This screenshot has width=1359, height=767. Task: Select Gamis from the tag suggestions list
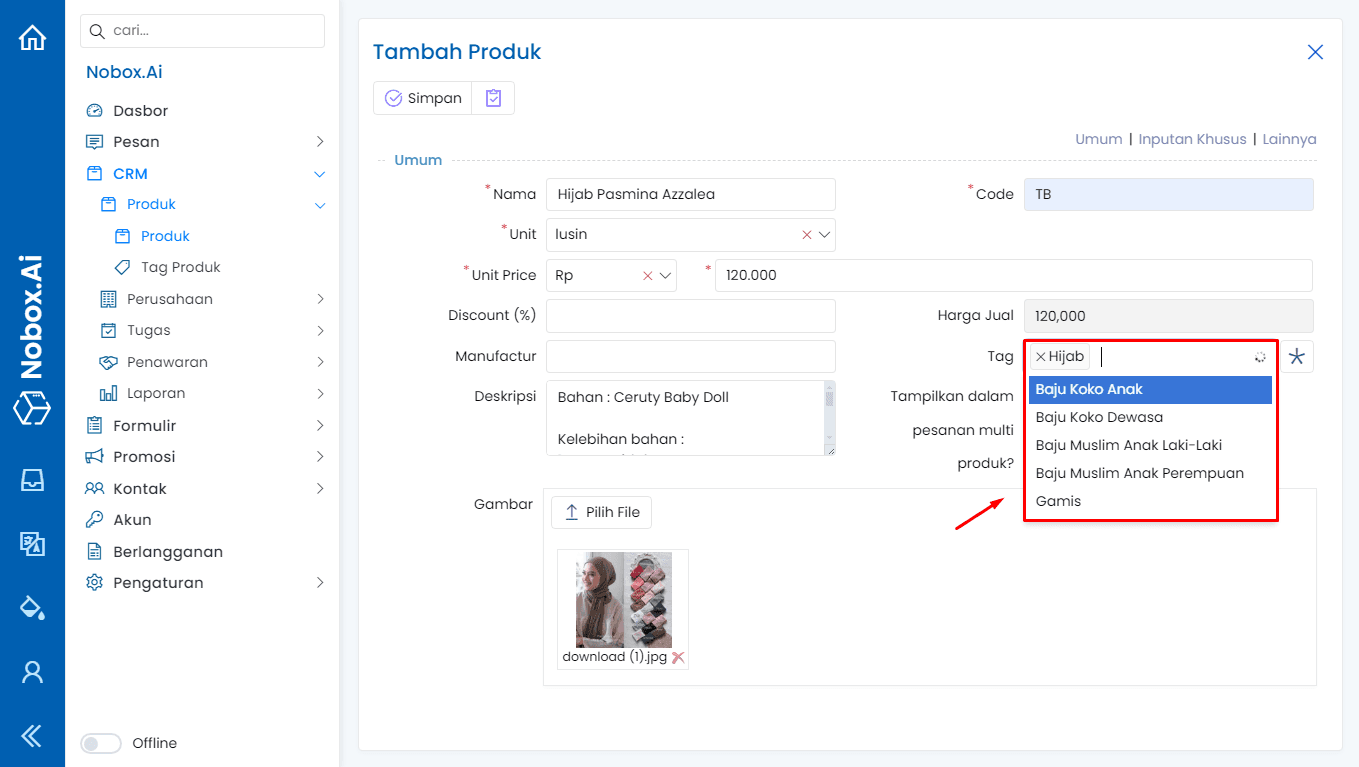click(x=1058, y=500)
